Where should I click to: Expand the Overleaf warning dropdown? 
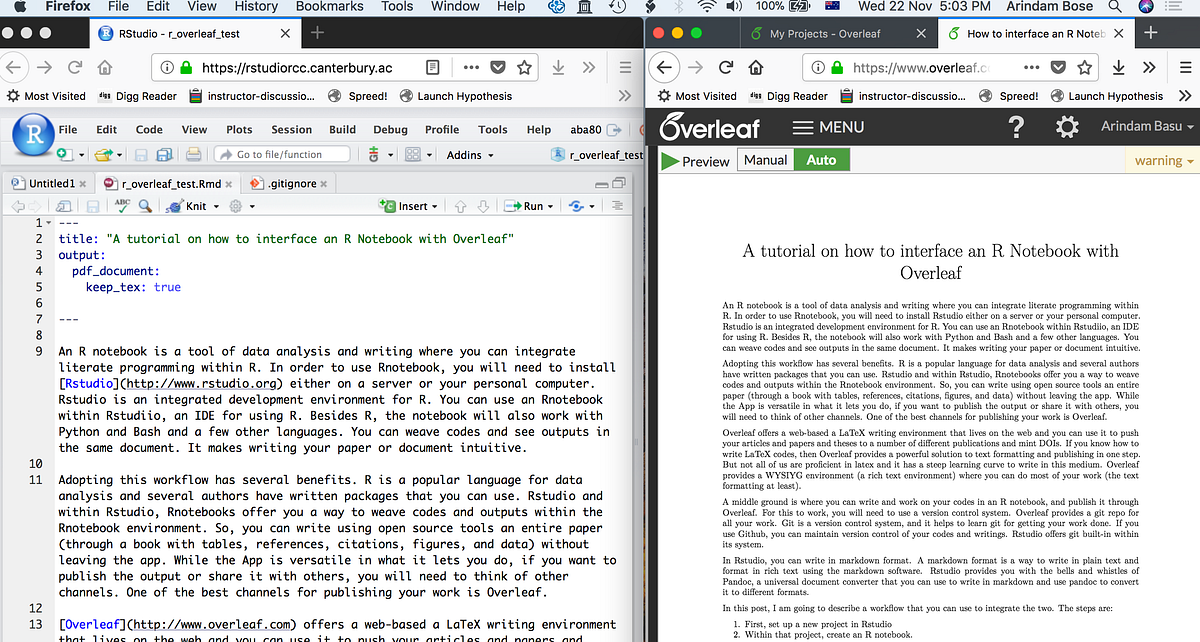pyautogui.click(x=1164, y=161)
